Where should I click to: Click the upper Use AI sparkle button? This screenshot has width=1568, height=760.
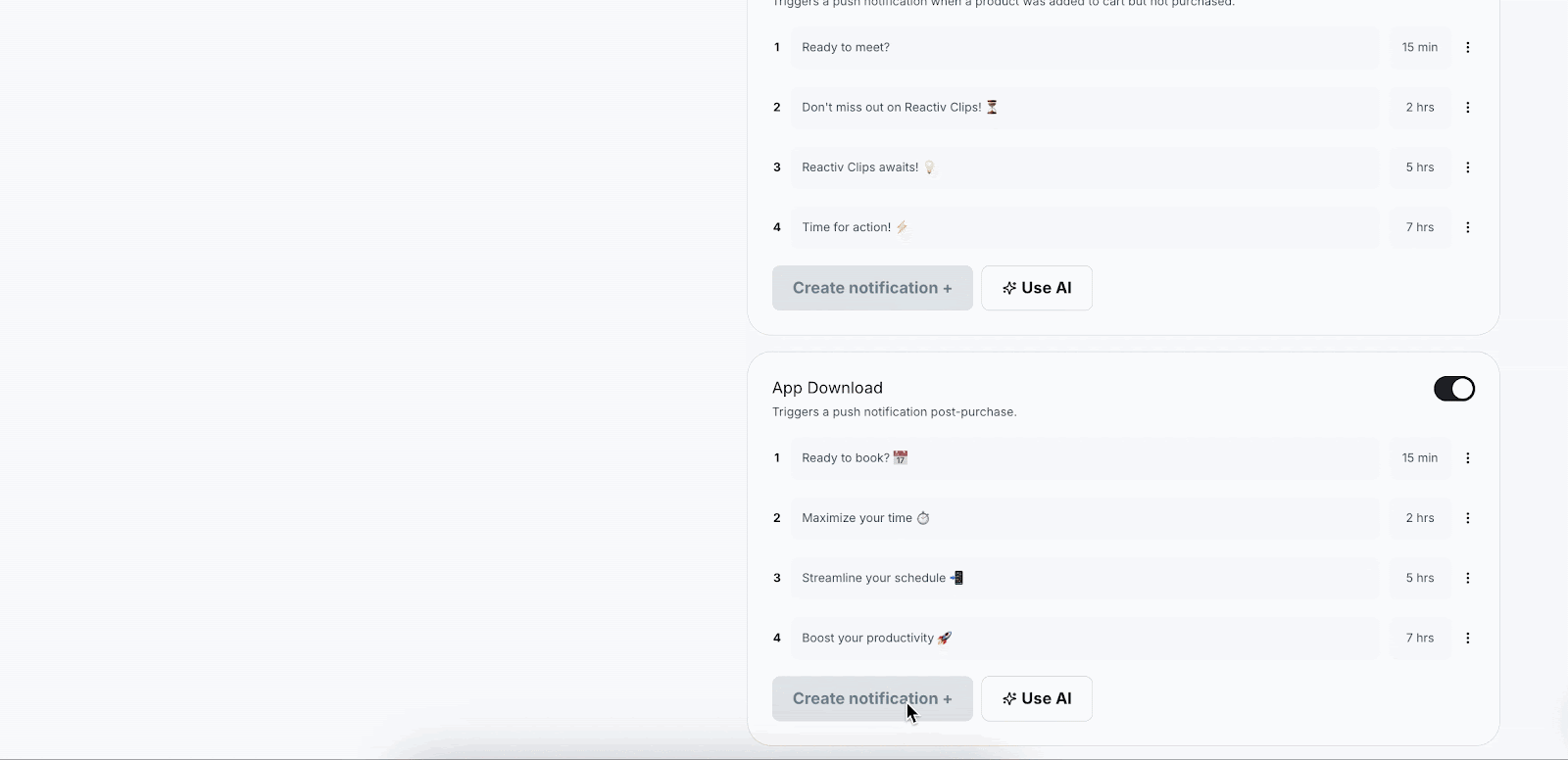click(x=1036, y=288)
